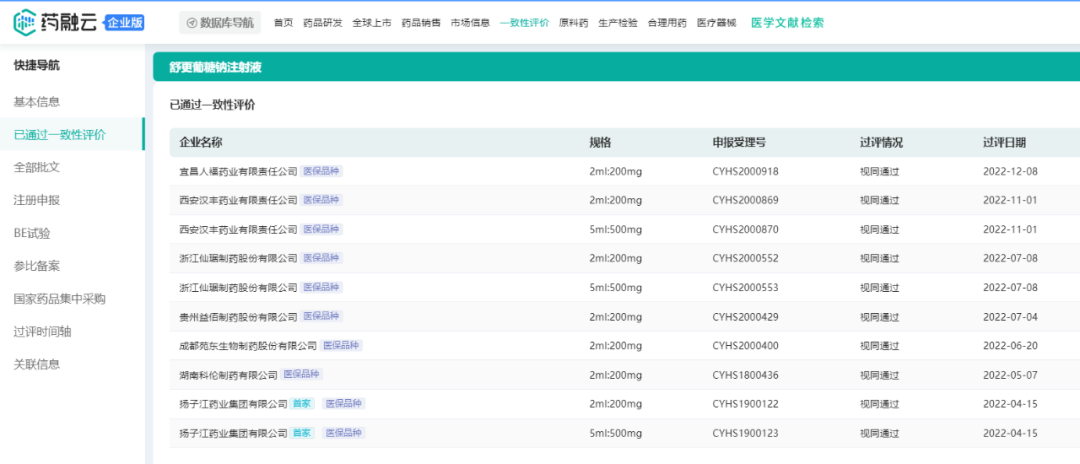The image size is (1080, 464).
Task: Select 基本信息 in quick navigation
Action: click(x=36, y=102)
